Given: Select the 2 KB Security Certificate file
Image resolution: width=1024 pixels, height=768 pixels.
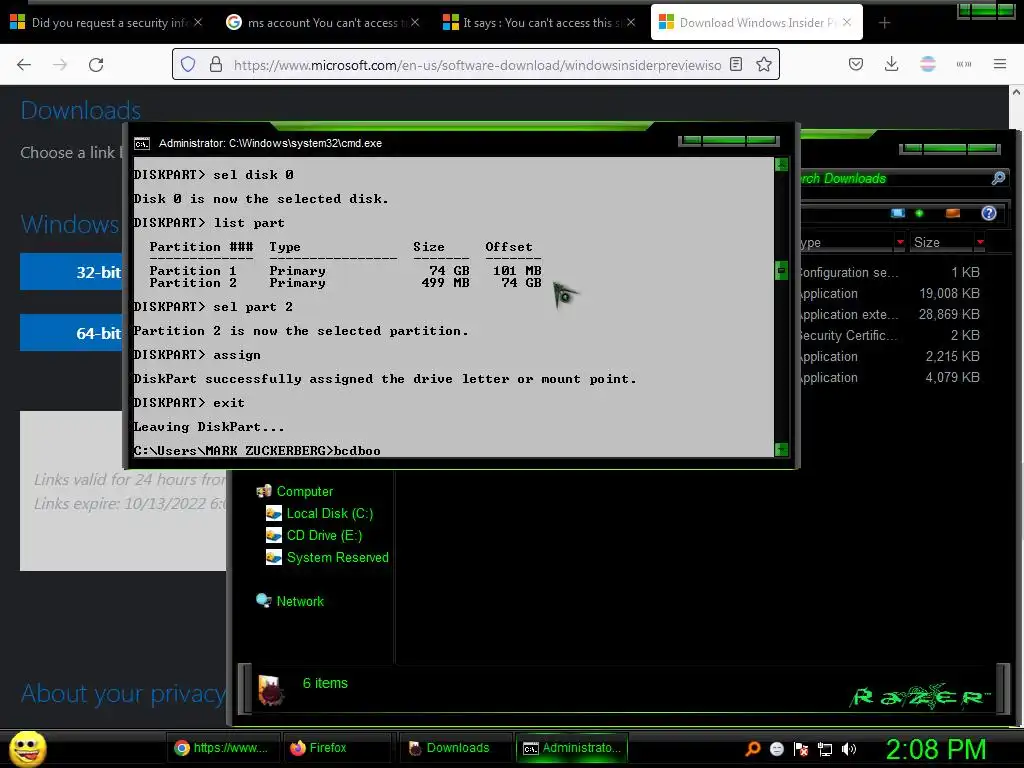Looking at the screenshot, I should [889, 335].
